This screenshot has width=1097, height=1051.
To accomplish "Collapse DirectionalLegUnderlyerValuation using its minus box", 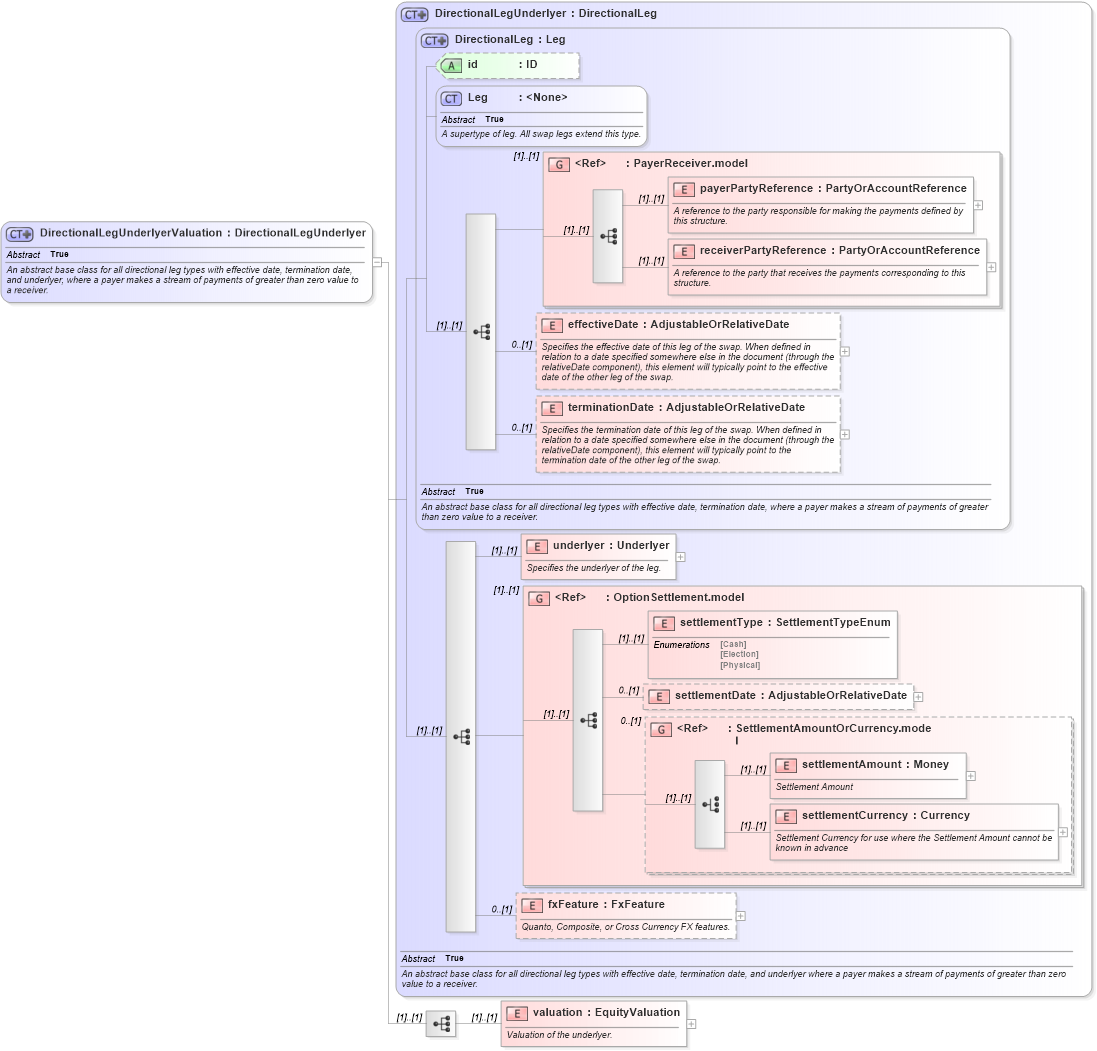I will point(378,260).
